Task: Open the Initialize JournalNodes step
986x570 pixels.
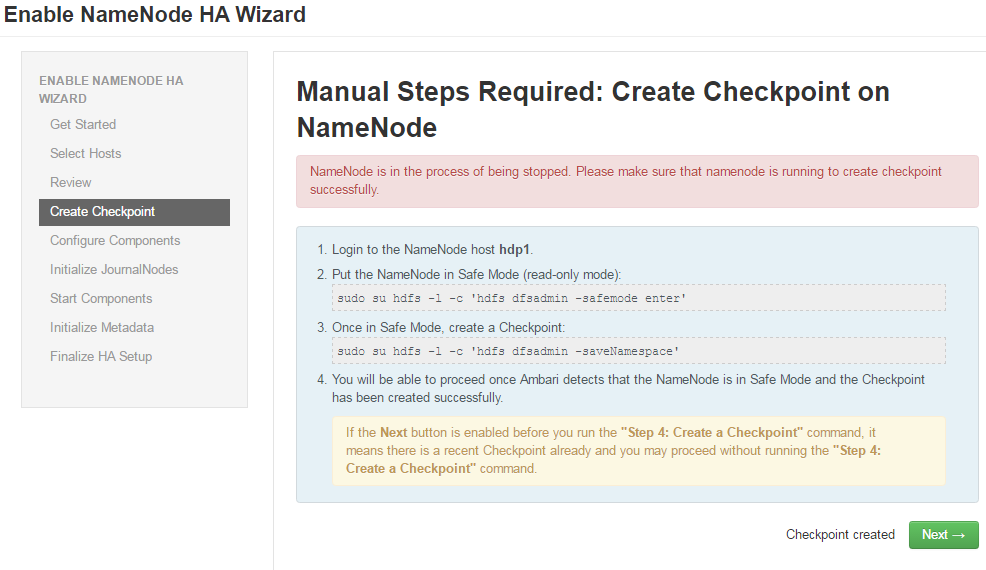Action: coord(114,269)
